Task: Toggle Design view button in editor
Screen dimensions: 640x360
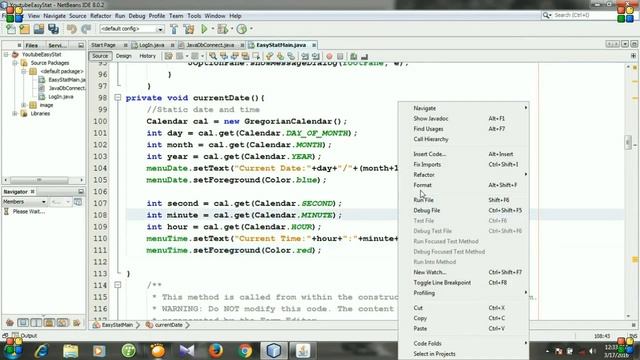Action: pos(124,56)
